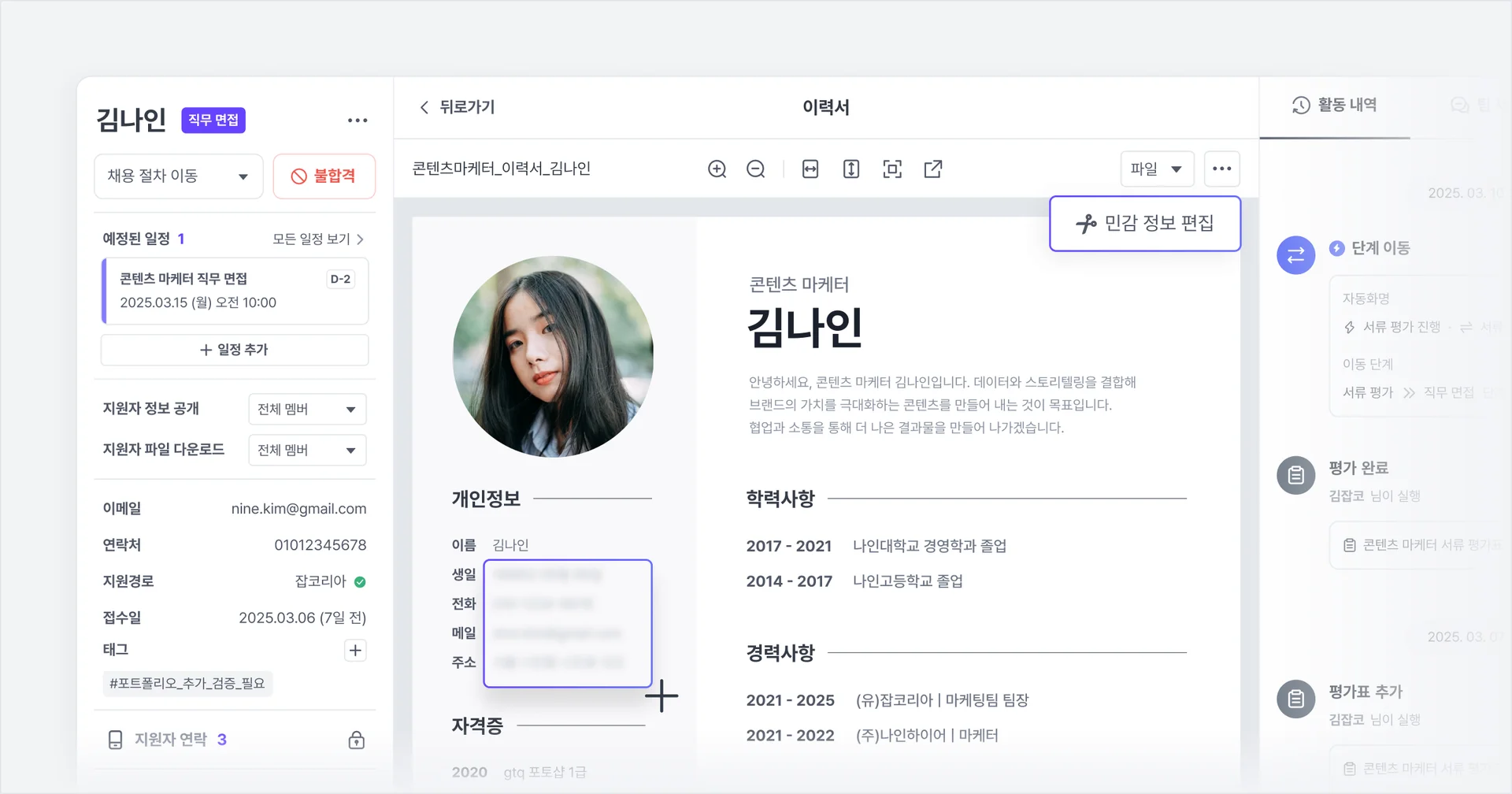
Task: Open candidate options via top-left ellipsis menu
Action: (358, 120)
